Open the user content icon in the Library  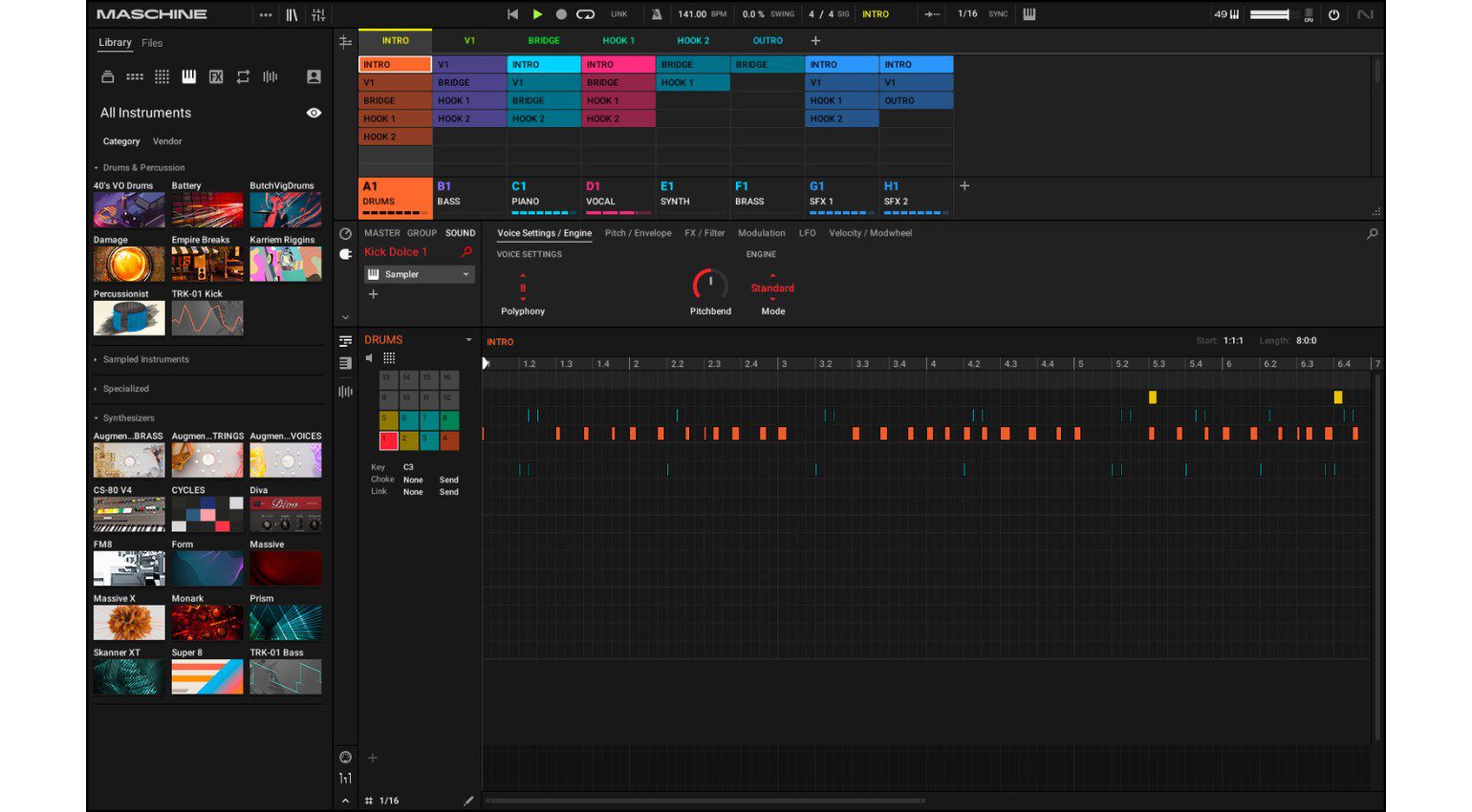314,77
